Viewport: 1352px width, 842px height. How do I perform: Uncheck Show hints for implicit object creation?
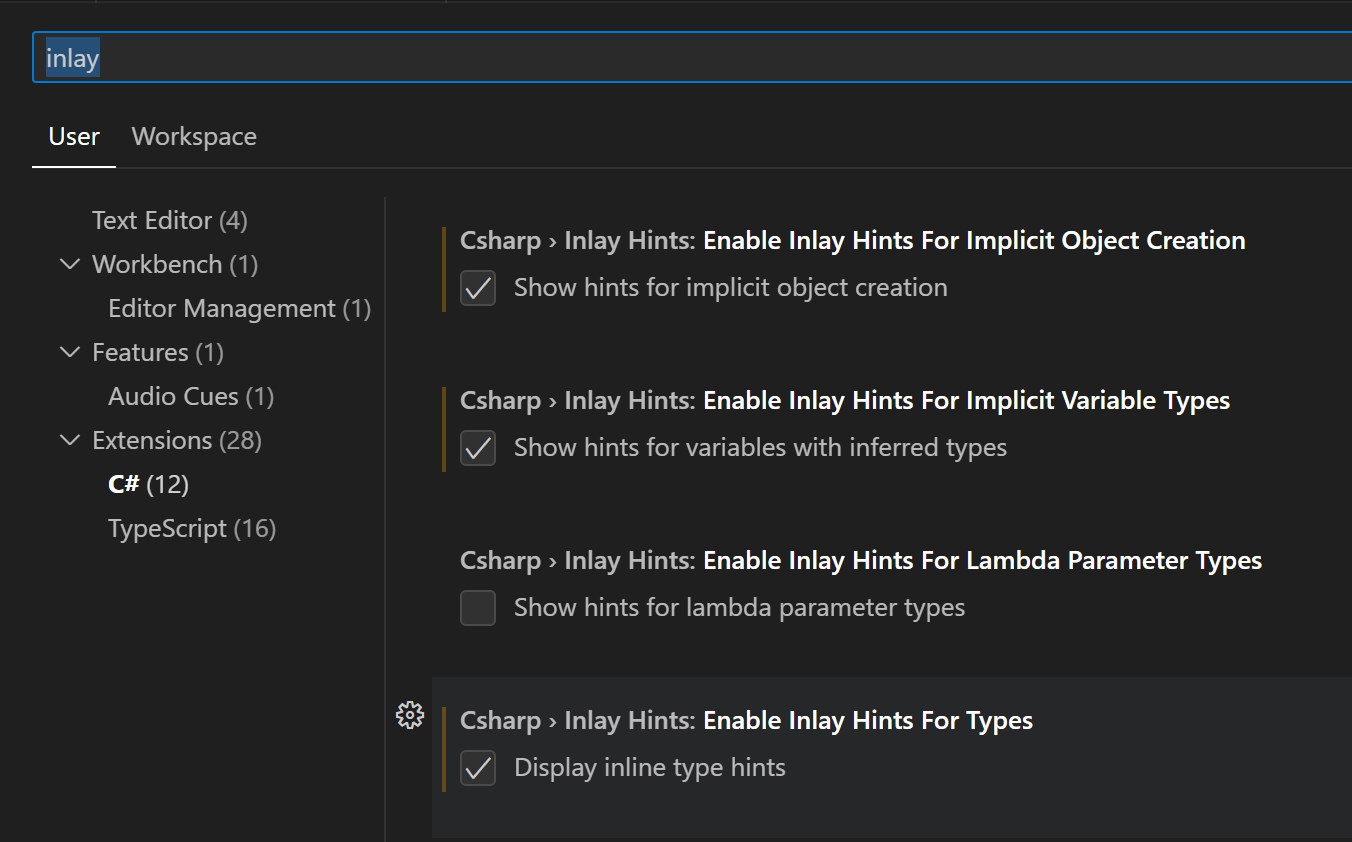478,287
